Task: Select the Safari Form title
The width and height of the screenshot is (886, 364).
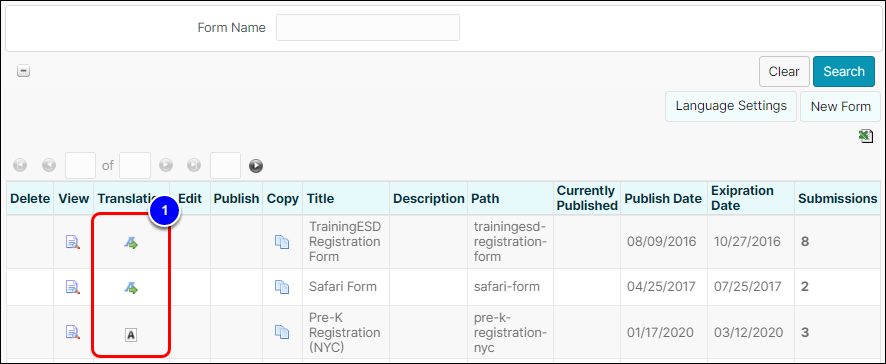Action: pos(343,287)
